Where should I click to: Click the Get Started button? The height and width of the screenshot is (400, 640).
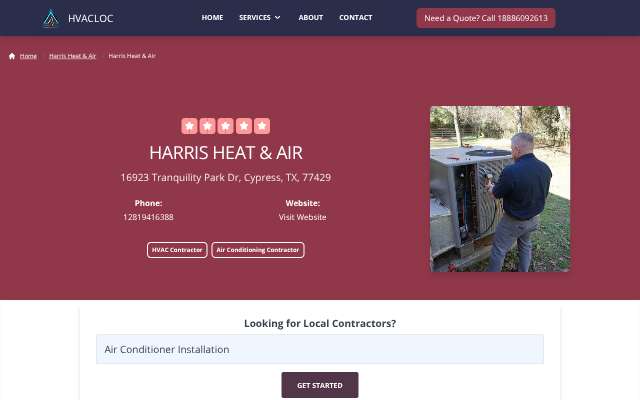pyautogui.click(x=320, y=385)
